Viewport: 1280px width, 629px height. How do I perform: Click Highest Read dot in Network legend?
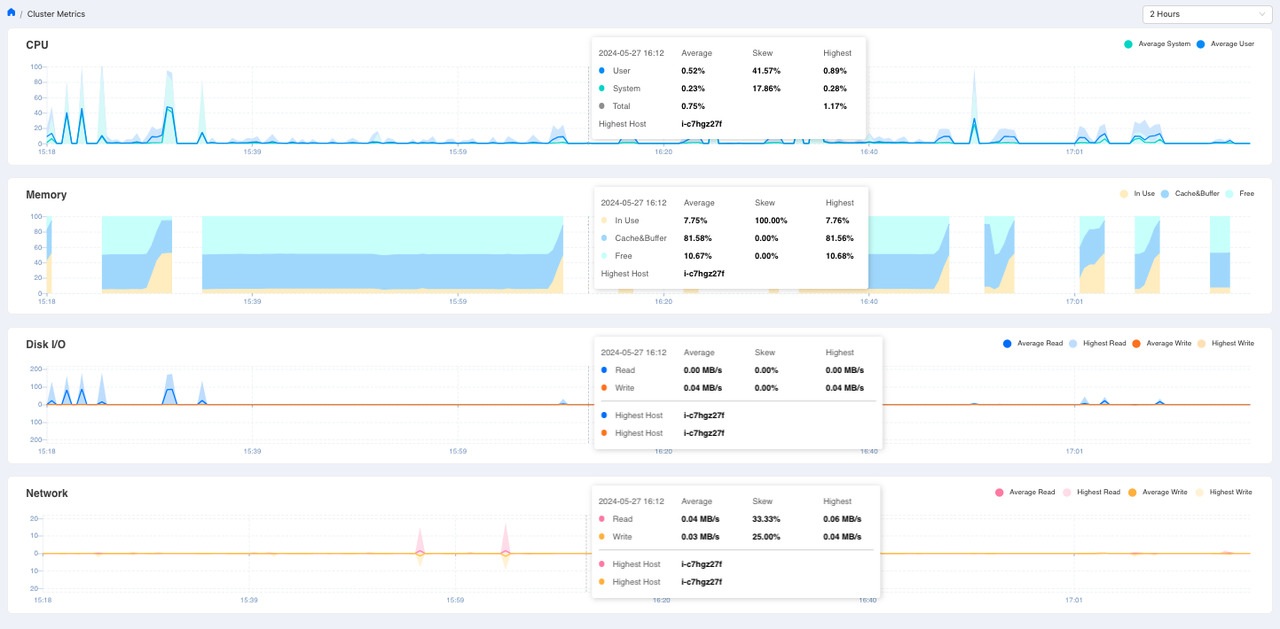pyautogui.click(x=1067, y=493)
